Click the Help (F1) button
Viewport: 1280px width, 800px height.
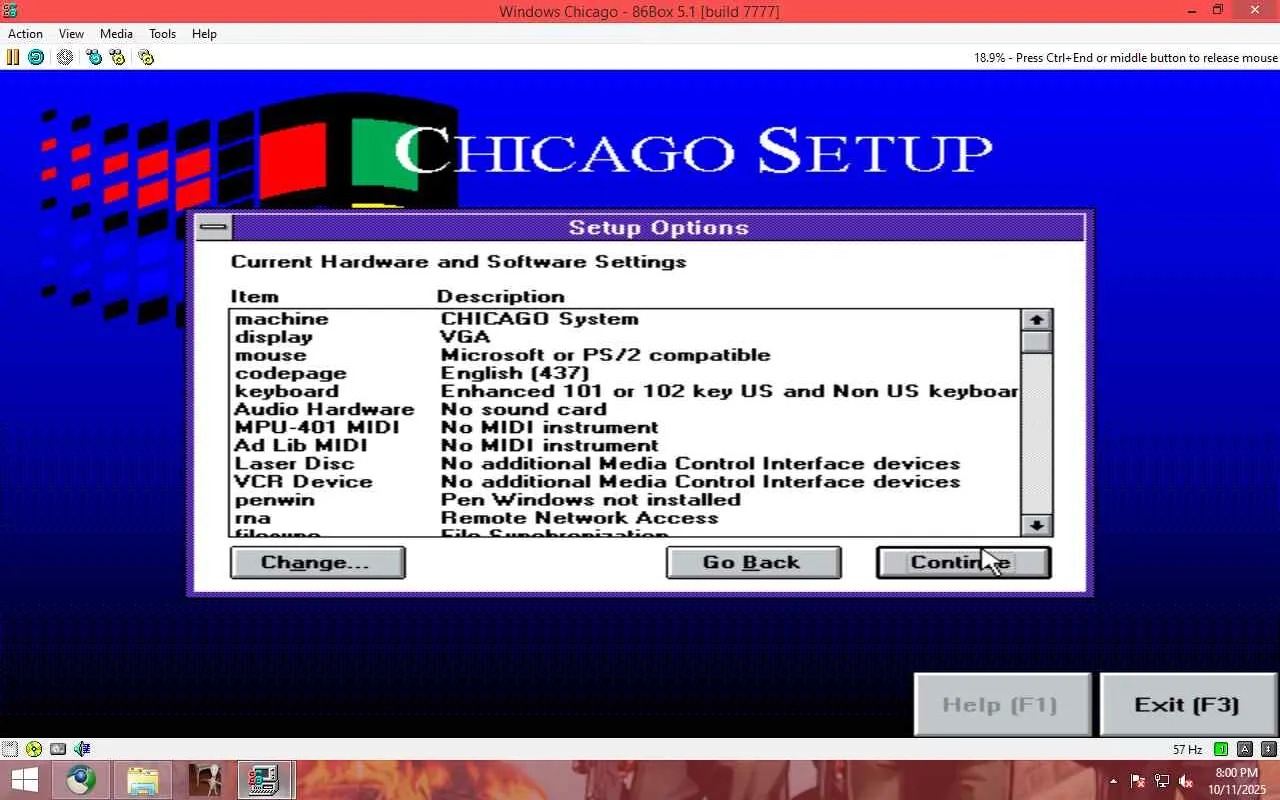[x=1002, y=704]
